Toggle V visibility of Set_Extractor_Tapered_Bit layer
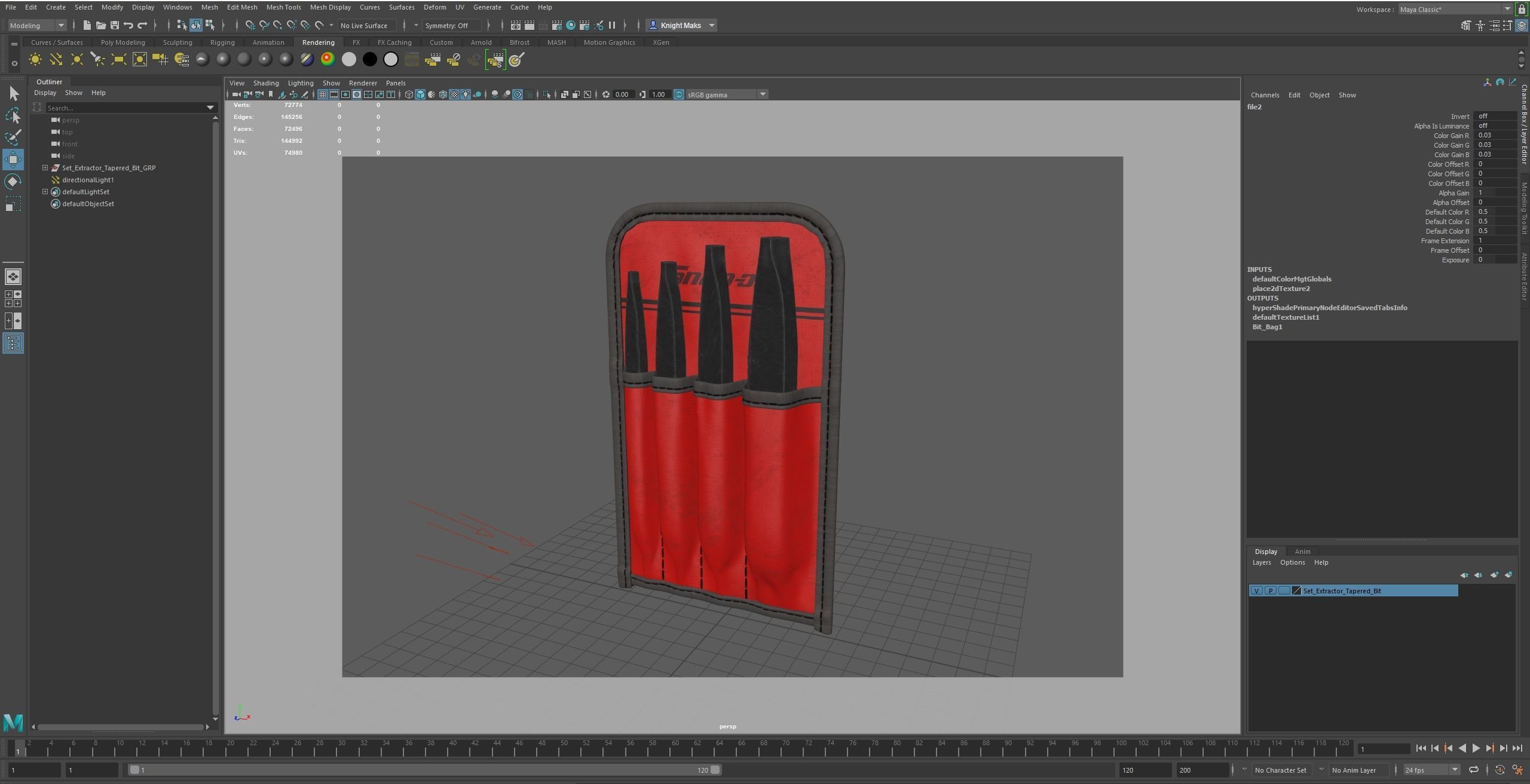The image size is (1530, 784). [1256, 590]
